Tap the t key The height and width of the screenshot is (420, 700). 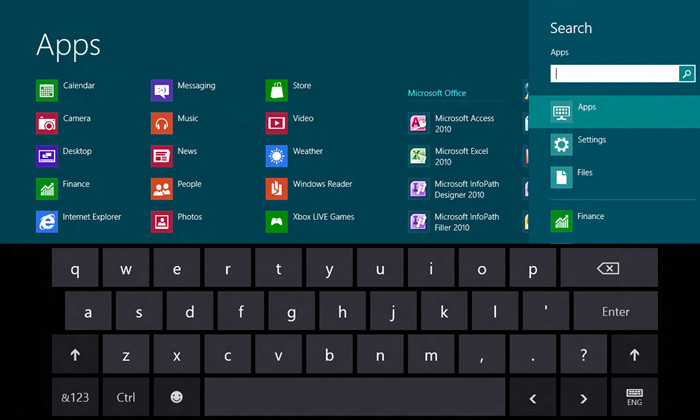278,268
